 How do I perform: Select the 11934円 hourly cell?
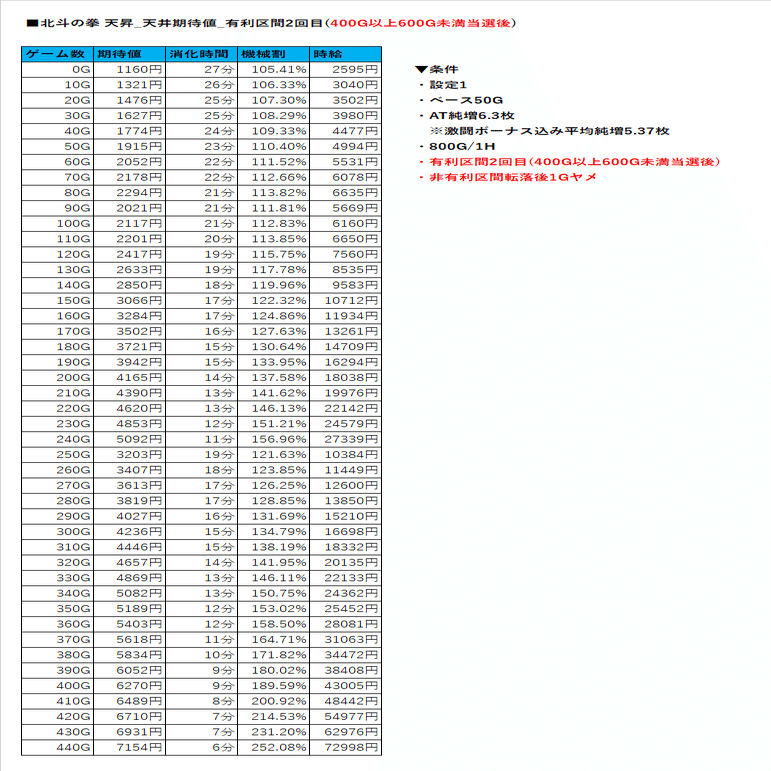pyautogui.click(x=345, y=316)
